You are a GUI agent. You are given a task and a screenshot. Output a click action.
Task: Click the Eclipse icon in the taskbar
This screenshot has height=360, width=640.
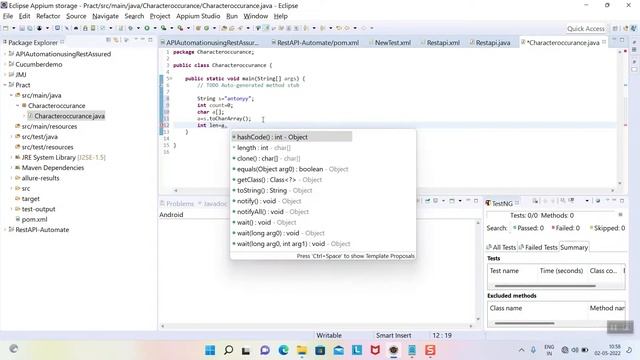[393, 350]
